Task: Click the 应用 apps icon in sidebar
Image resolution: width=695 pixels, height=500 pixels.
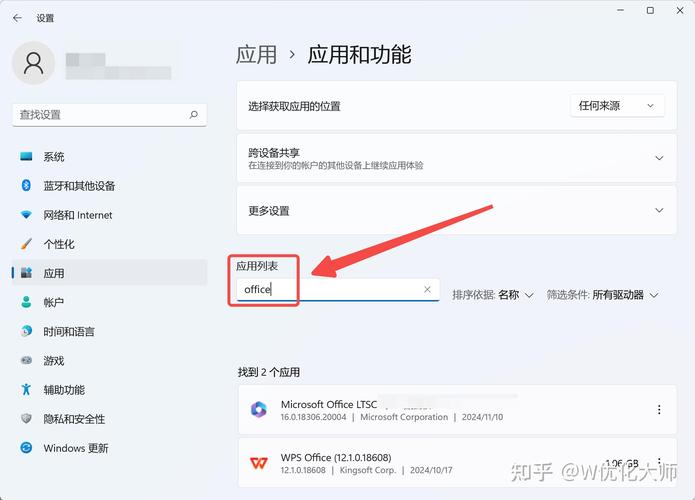Action: tap(26, 273)
